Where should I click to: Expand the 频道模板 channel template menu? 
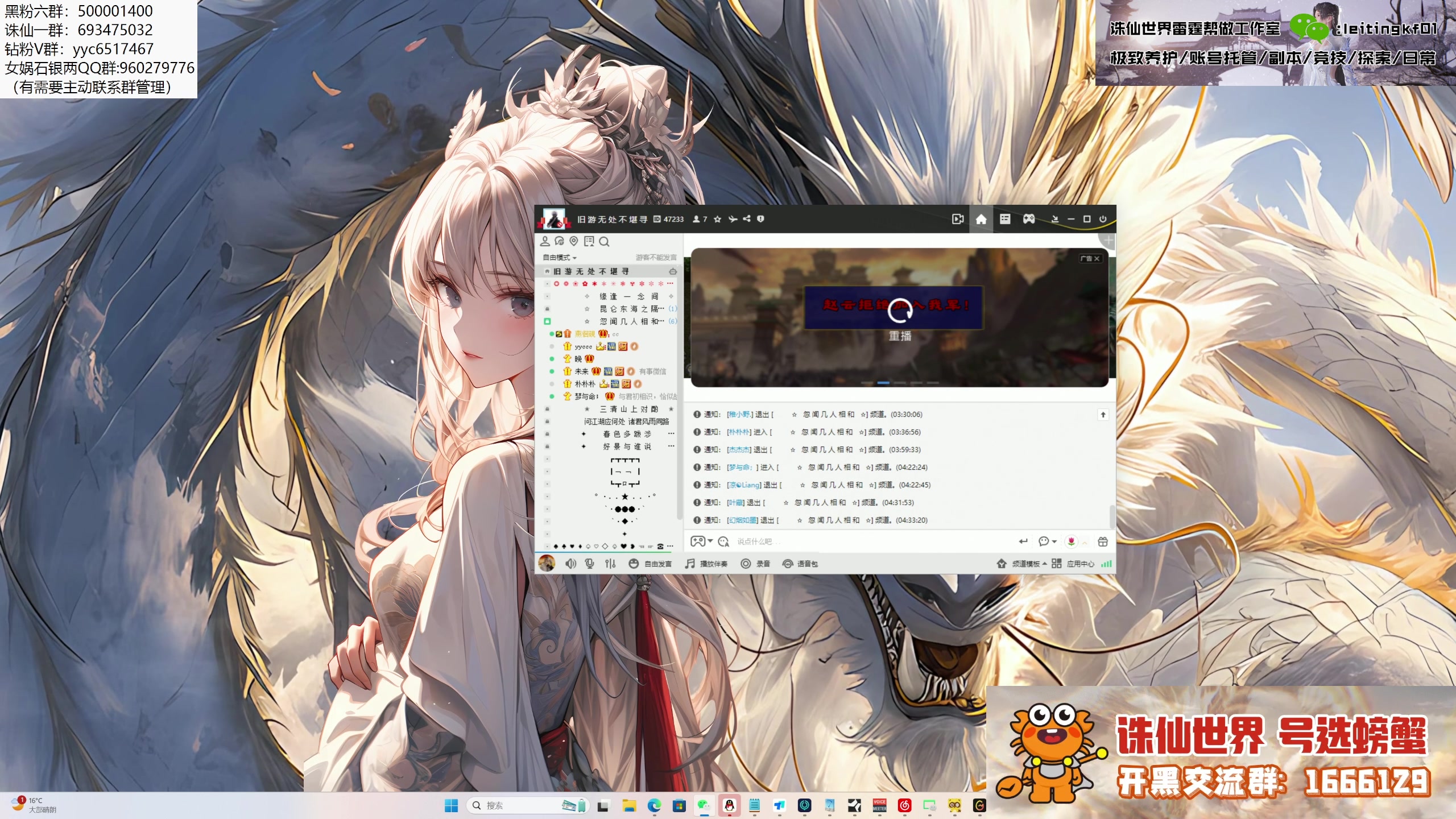[x=1022, y=564]
